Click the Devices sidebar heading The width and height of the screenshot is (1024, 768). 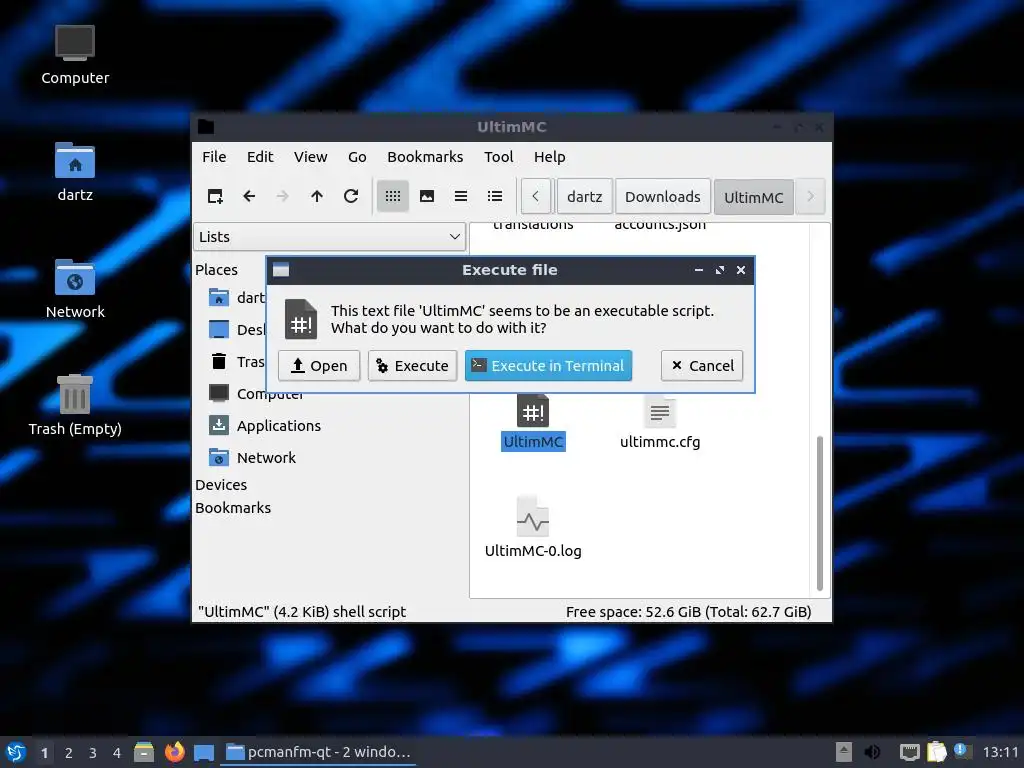[221, 485]
